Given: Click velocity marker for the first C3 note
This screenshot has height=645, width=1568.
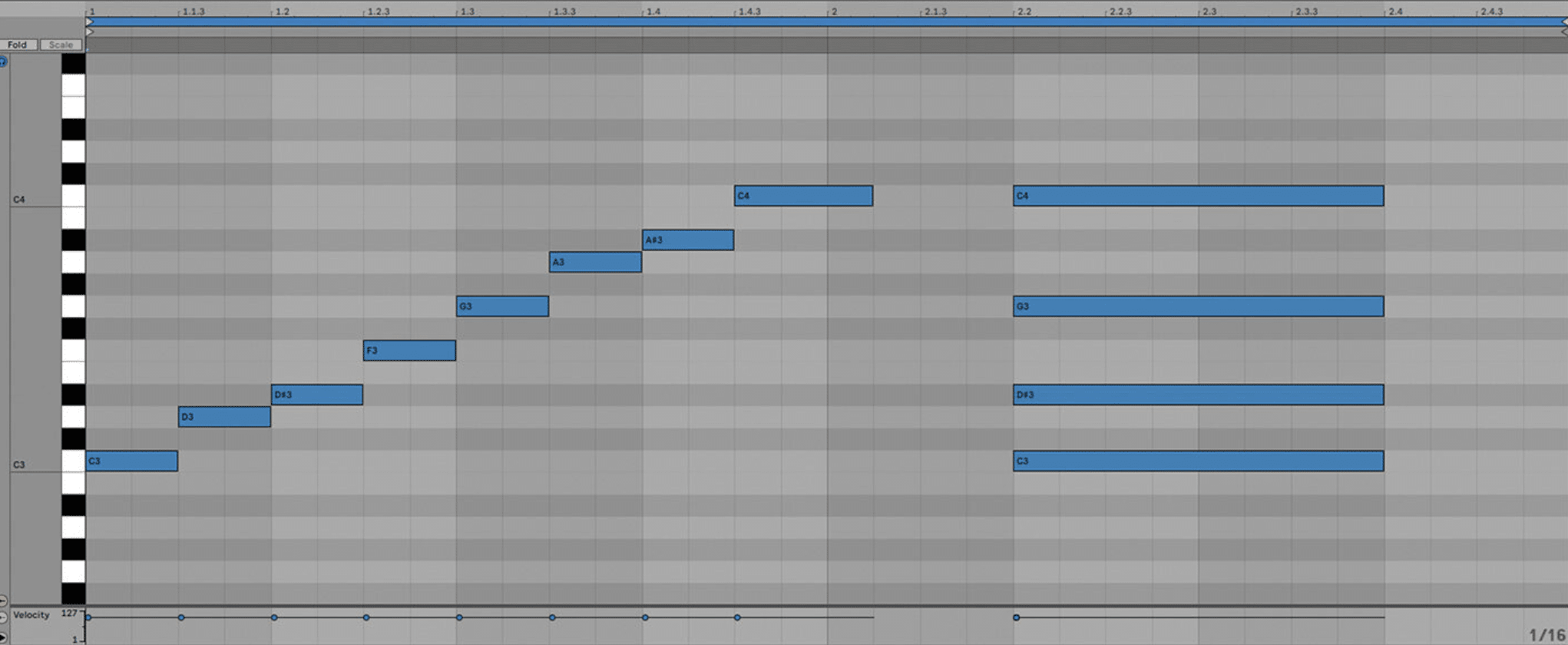Looking at the screenshot, I should 88,617.
